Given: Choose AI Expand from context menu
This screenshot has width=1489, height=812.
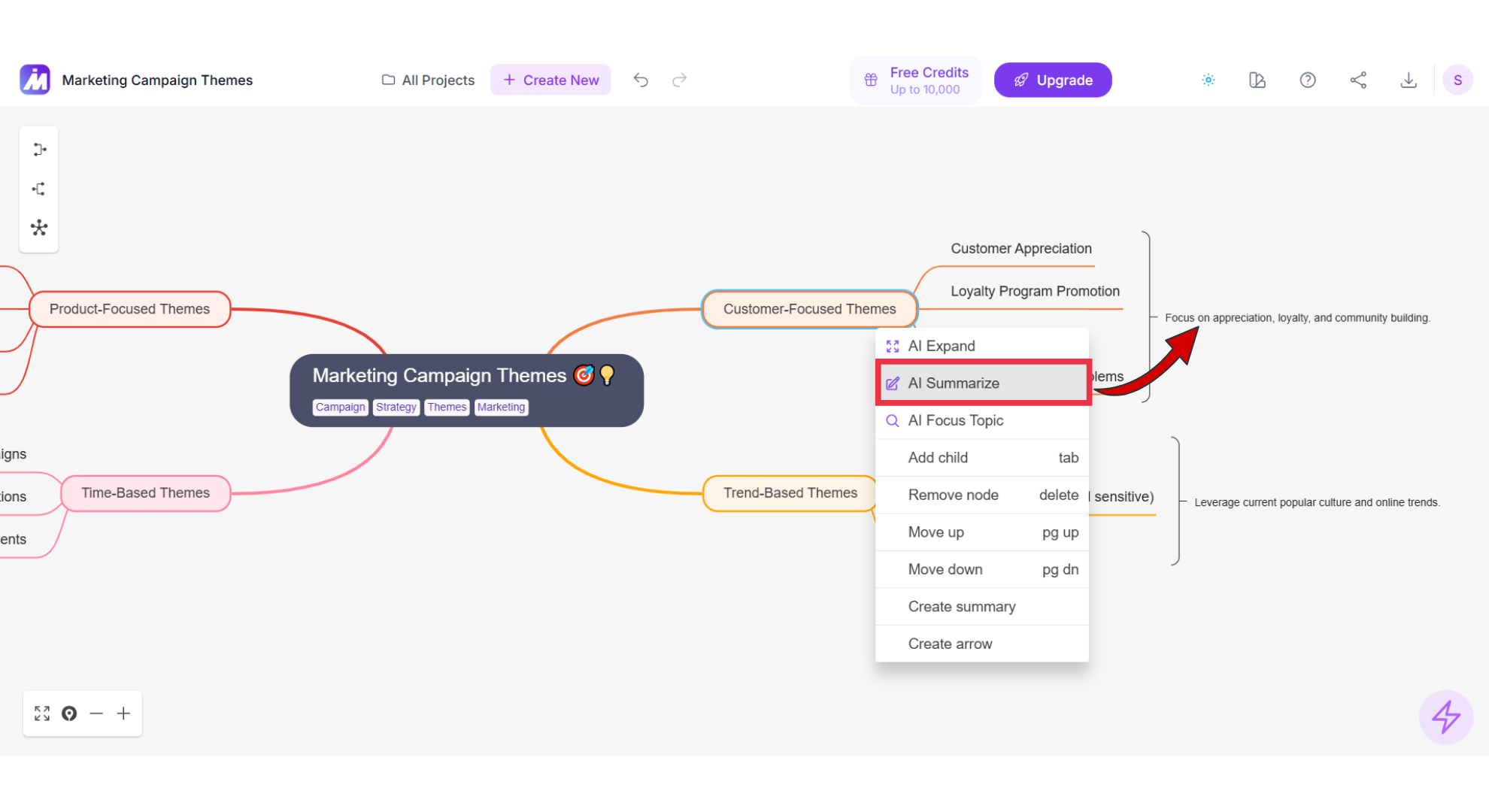Looking at the screenshot, I should tap(982, 346).
